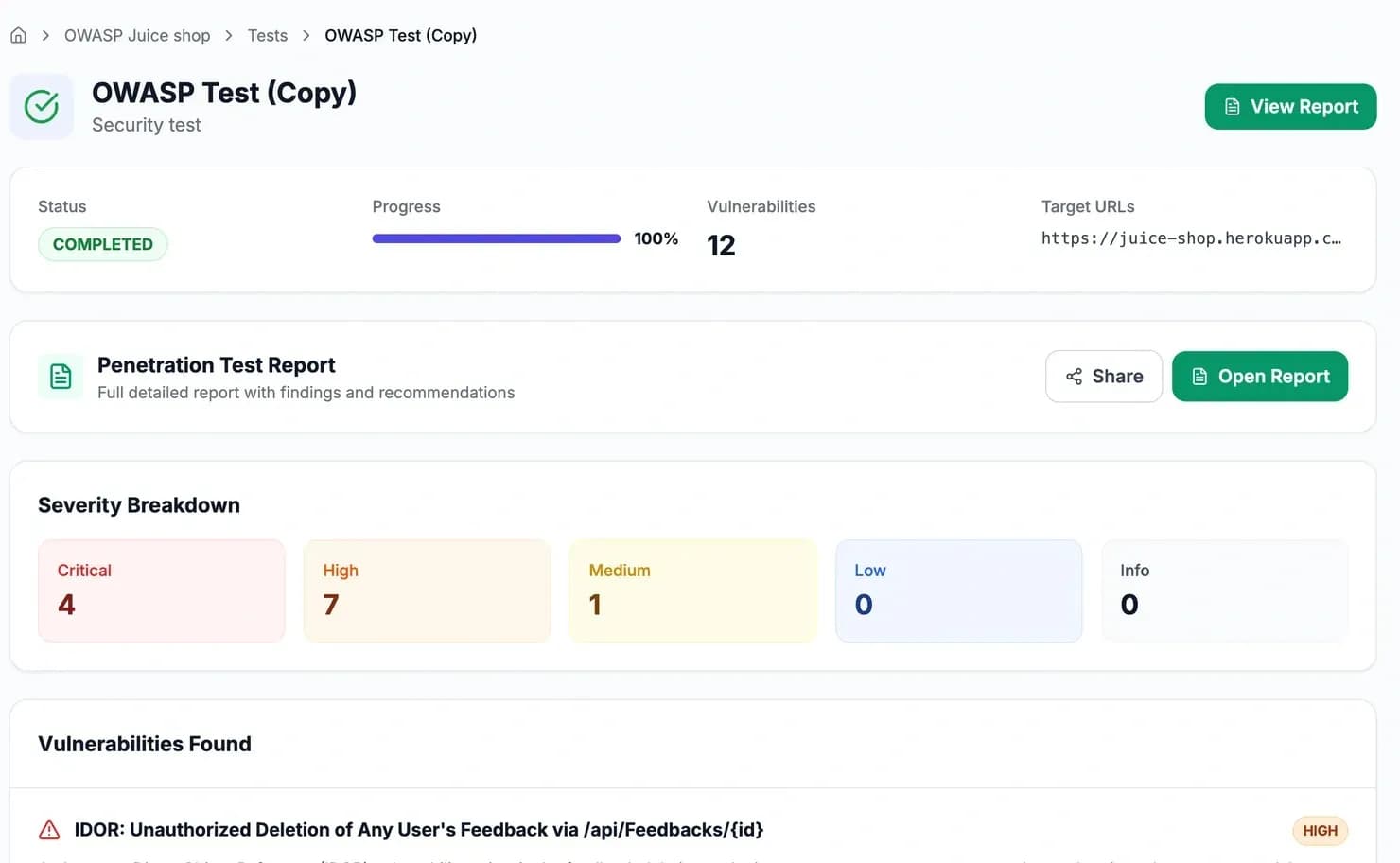Screen dimensions: 1400x863
Task: Select the Critical severity card
Action: tap(162, 591)
